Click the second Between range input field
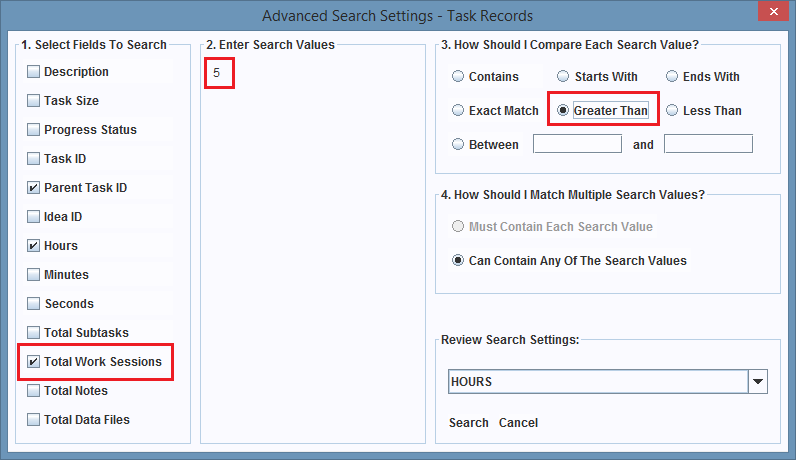 tap(708, 144)
